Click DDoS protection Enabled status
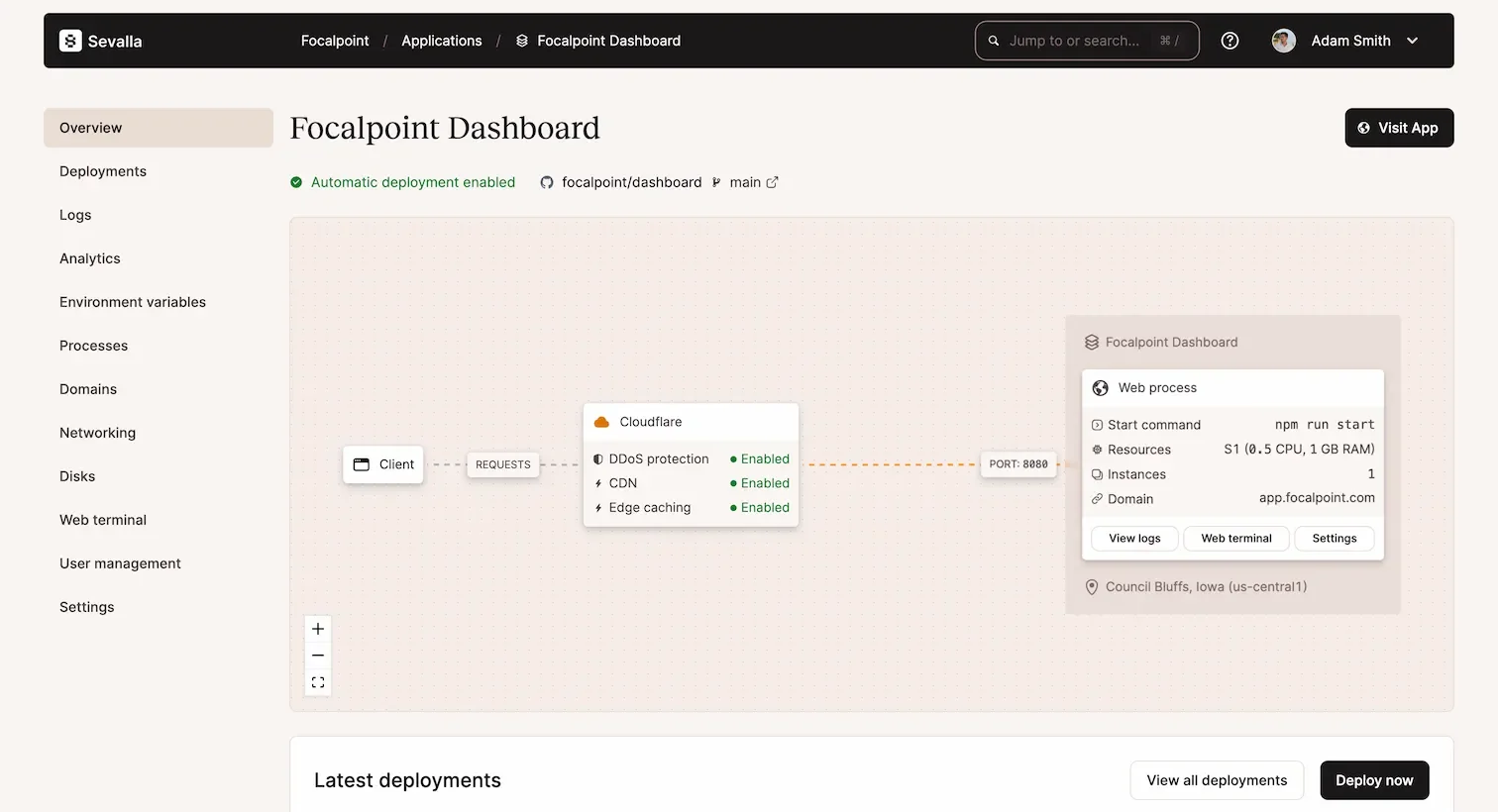The height and width of the screenshot is (812, 1498). click(760, 459)
